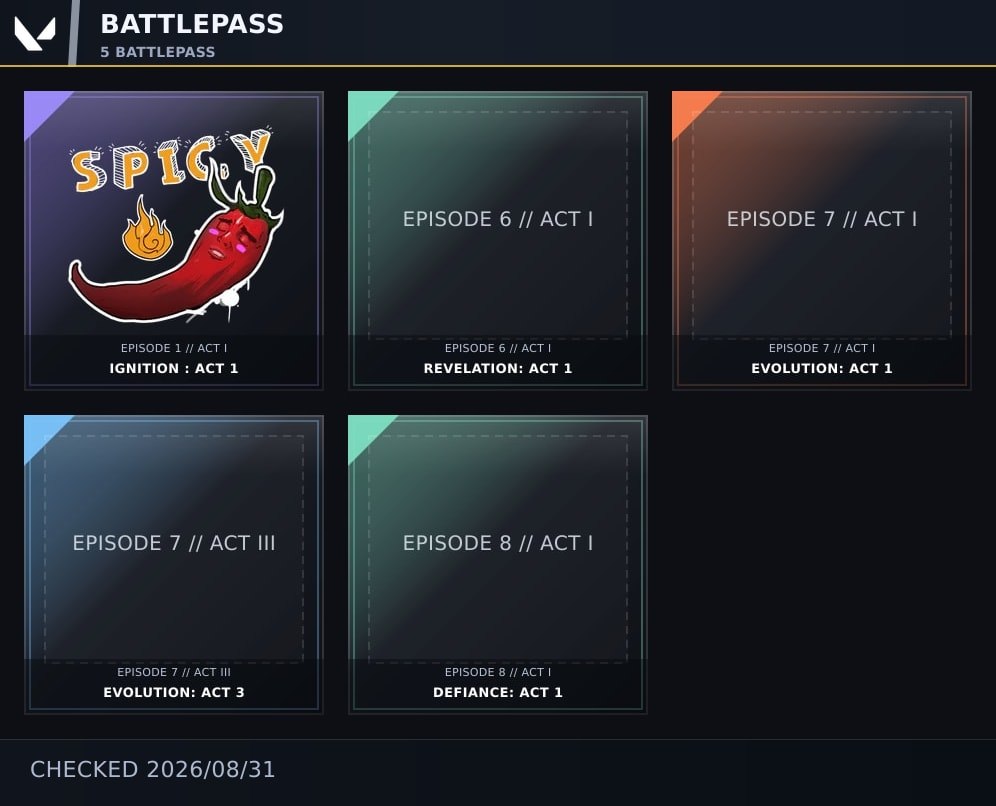Click the DEFIANCE: ACT 1 label
Screen dimensions: 996x806
tap(498, 692)
